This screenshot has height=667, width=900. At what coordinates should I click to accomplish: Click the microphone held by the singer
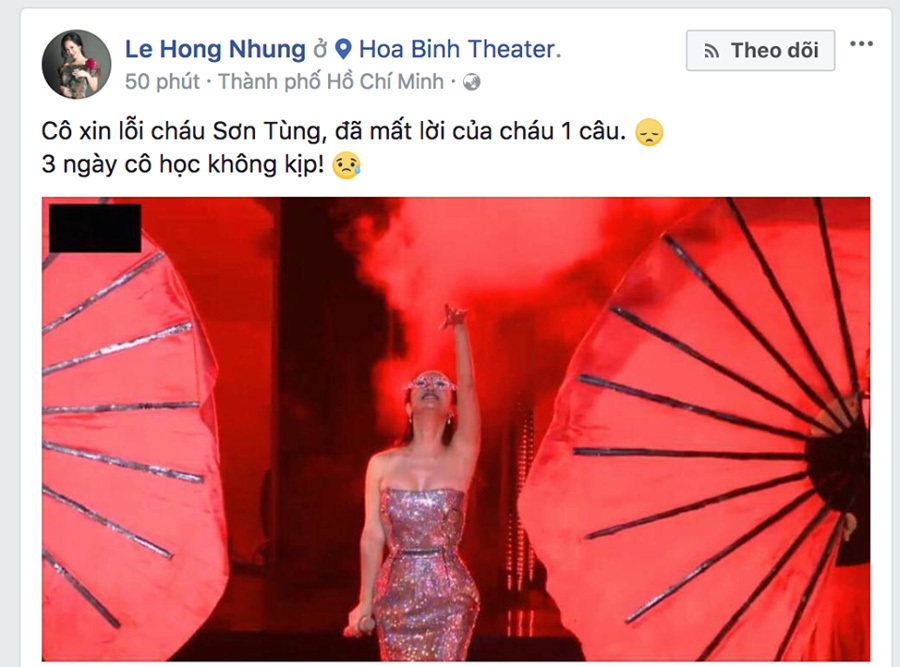tap(360, 626)
